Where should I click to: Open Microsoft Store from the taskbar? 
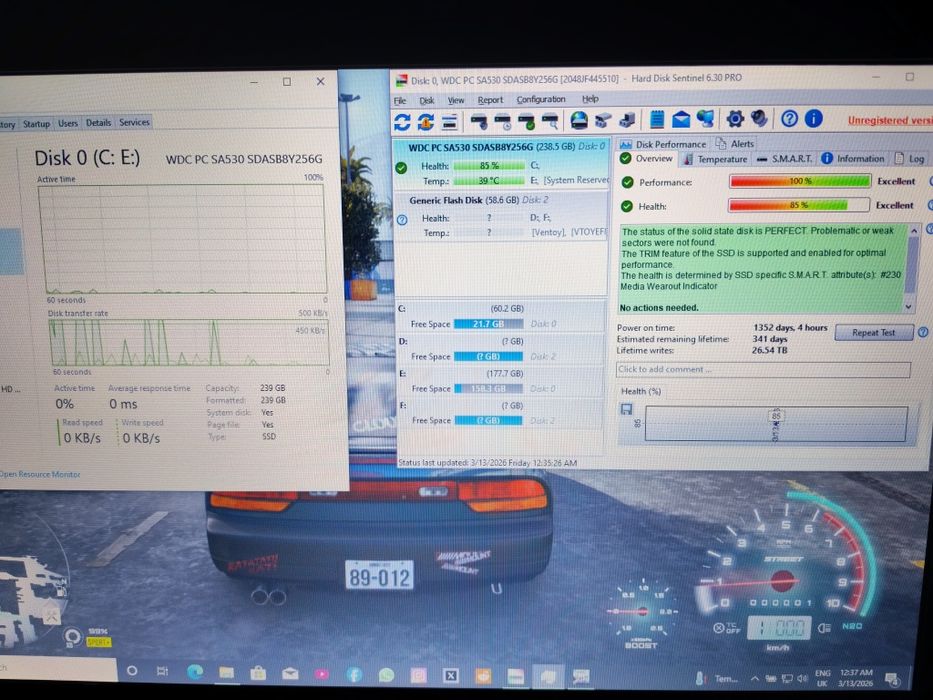coord(258,673)
